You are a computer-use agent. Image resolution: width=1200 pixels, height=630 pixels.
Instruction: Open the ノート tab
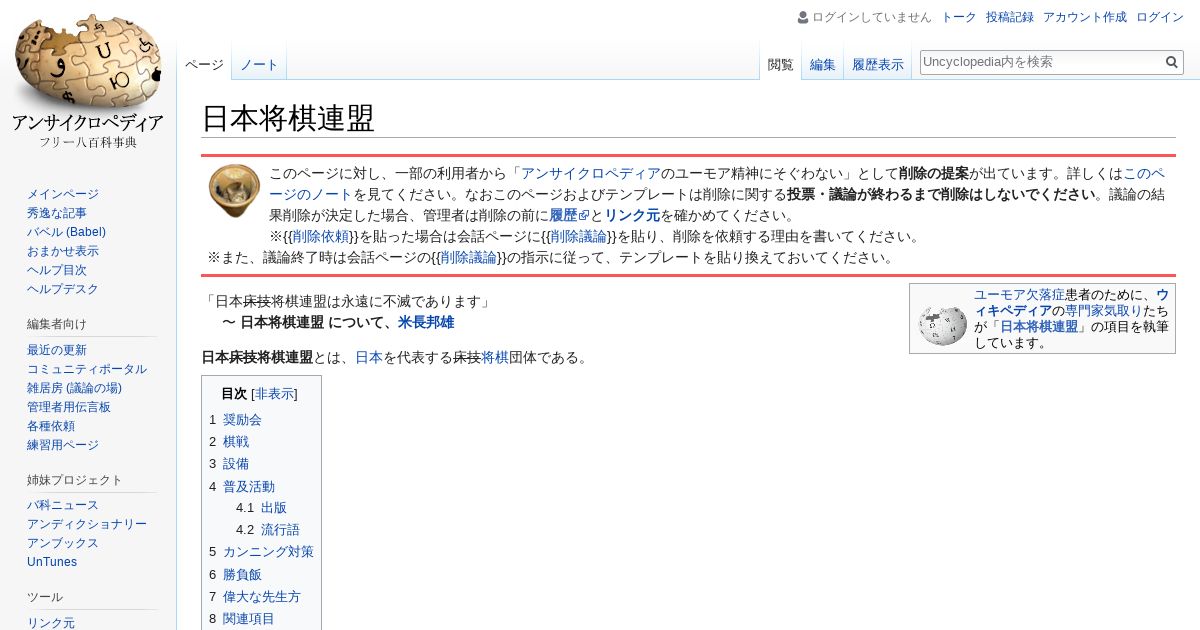pos(259,64)
